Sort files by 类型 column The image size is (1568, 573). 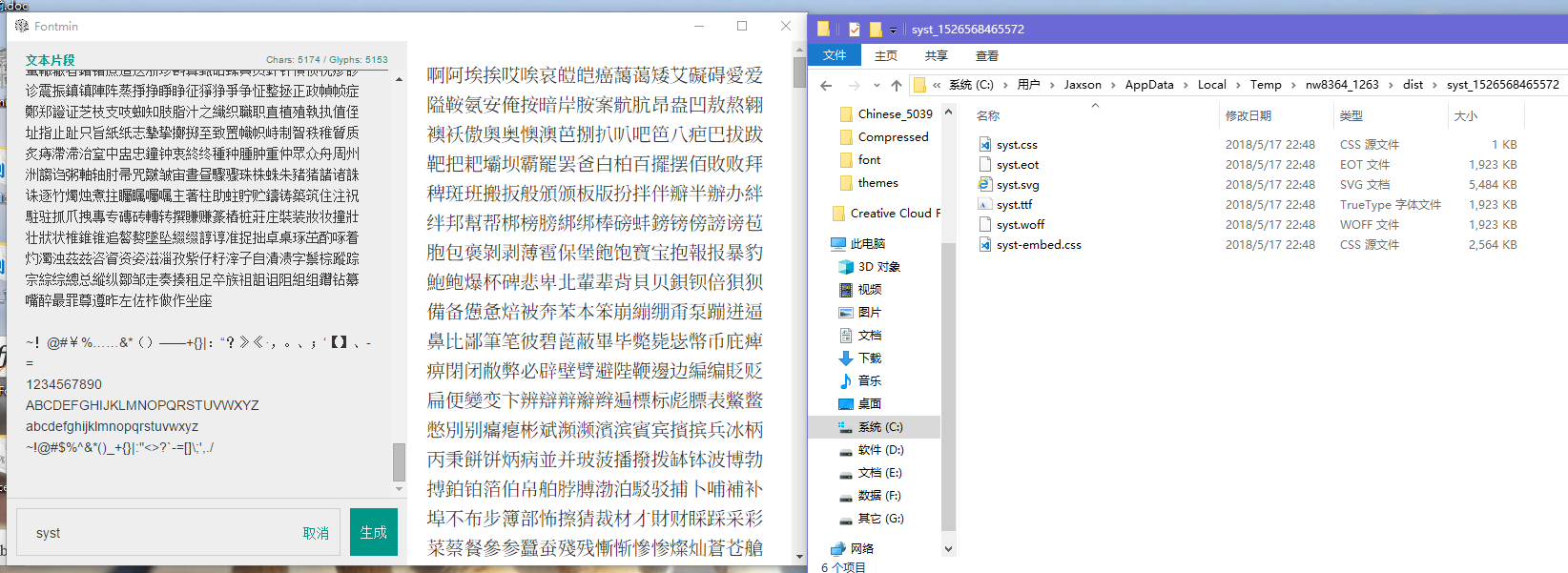coord(1391,115)
